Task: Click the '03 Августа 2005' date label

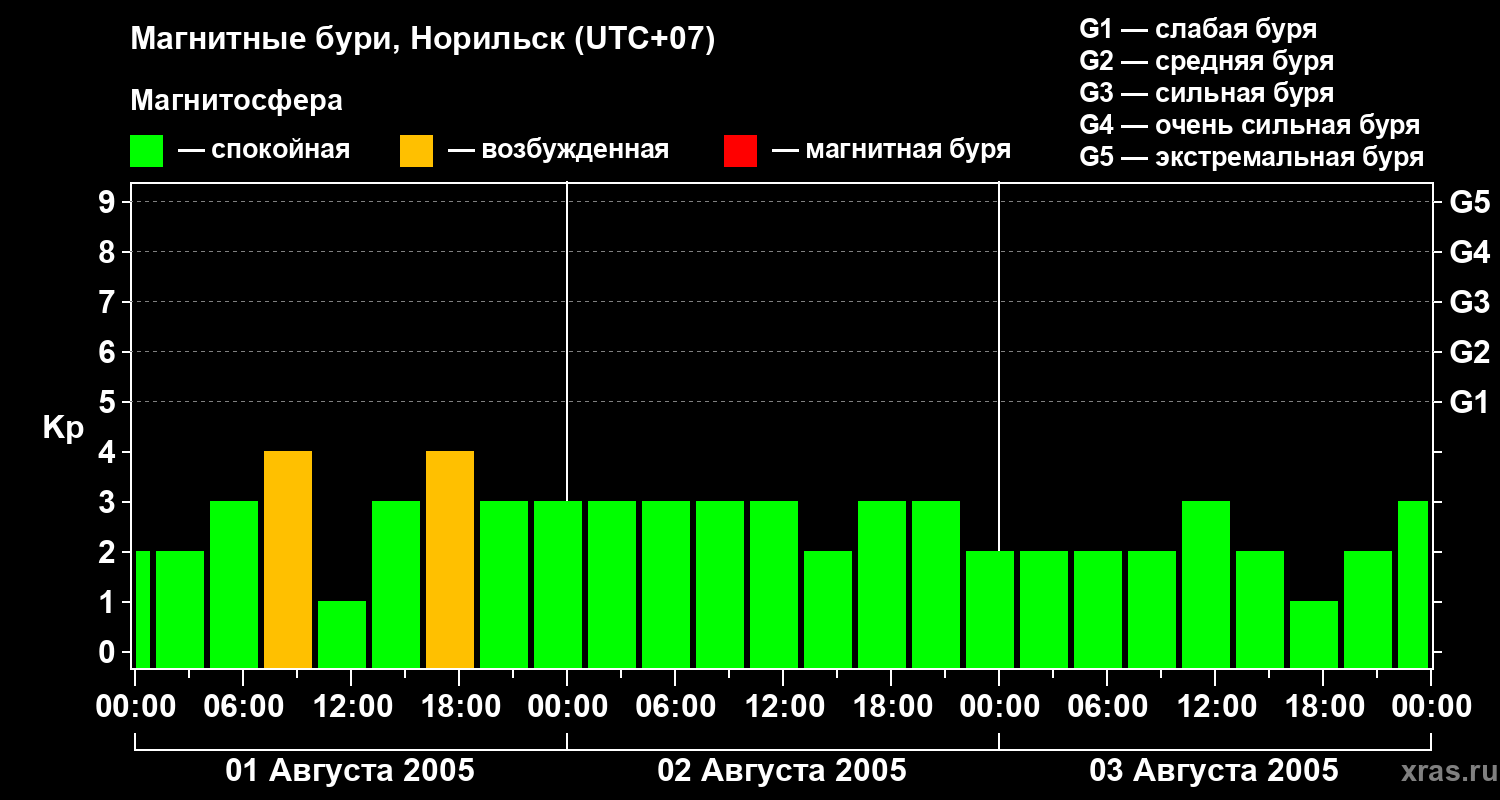Action: tap(1214, 771)
